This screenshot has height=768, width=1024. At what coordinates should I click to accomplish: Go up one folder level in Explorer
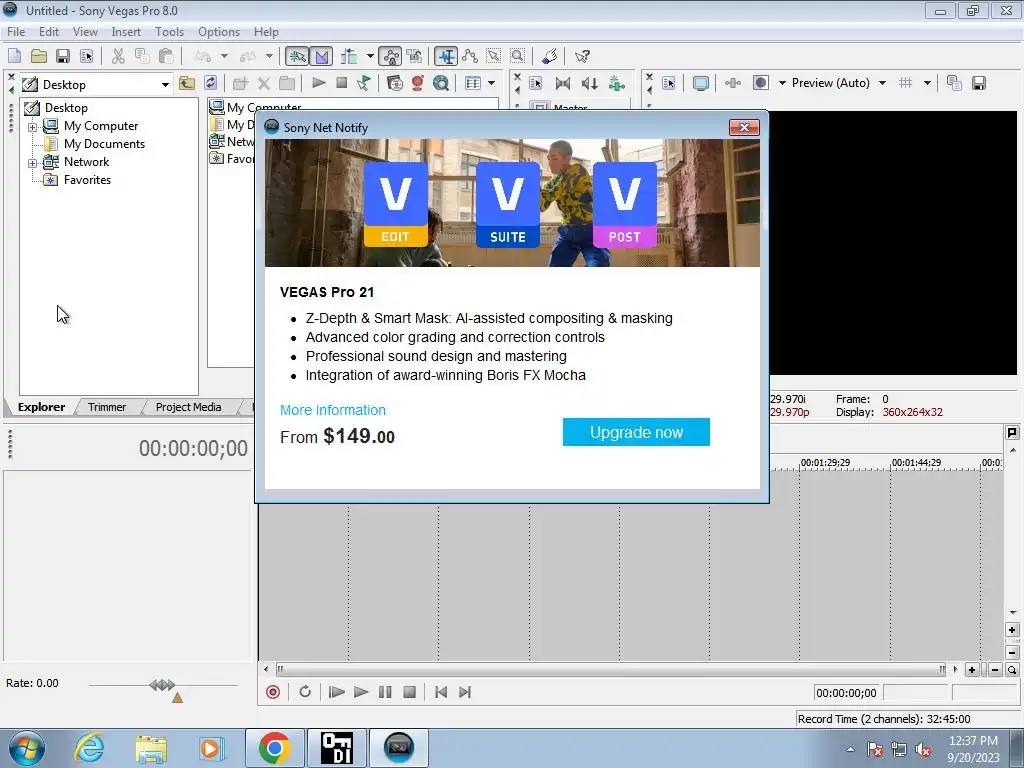point(187,83)
